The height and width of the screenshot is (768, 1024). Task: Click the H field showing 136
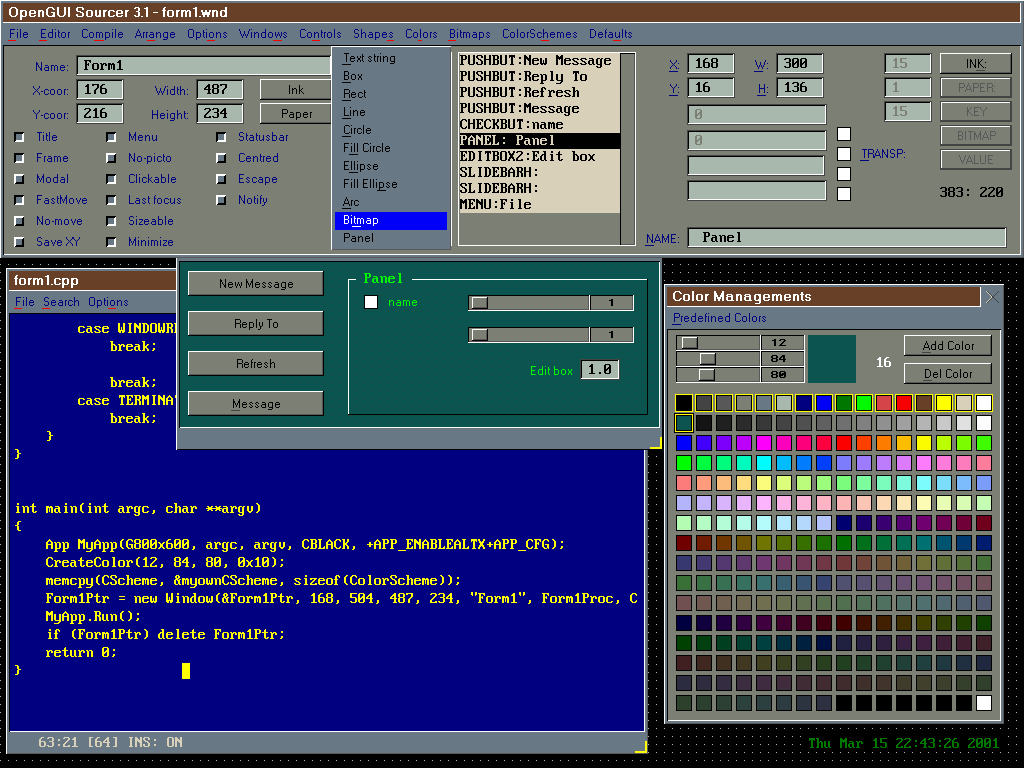click(799, 88)
